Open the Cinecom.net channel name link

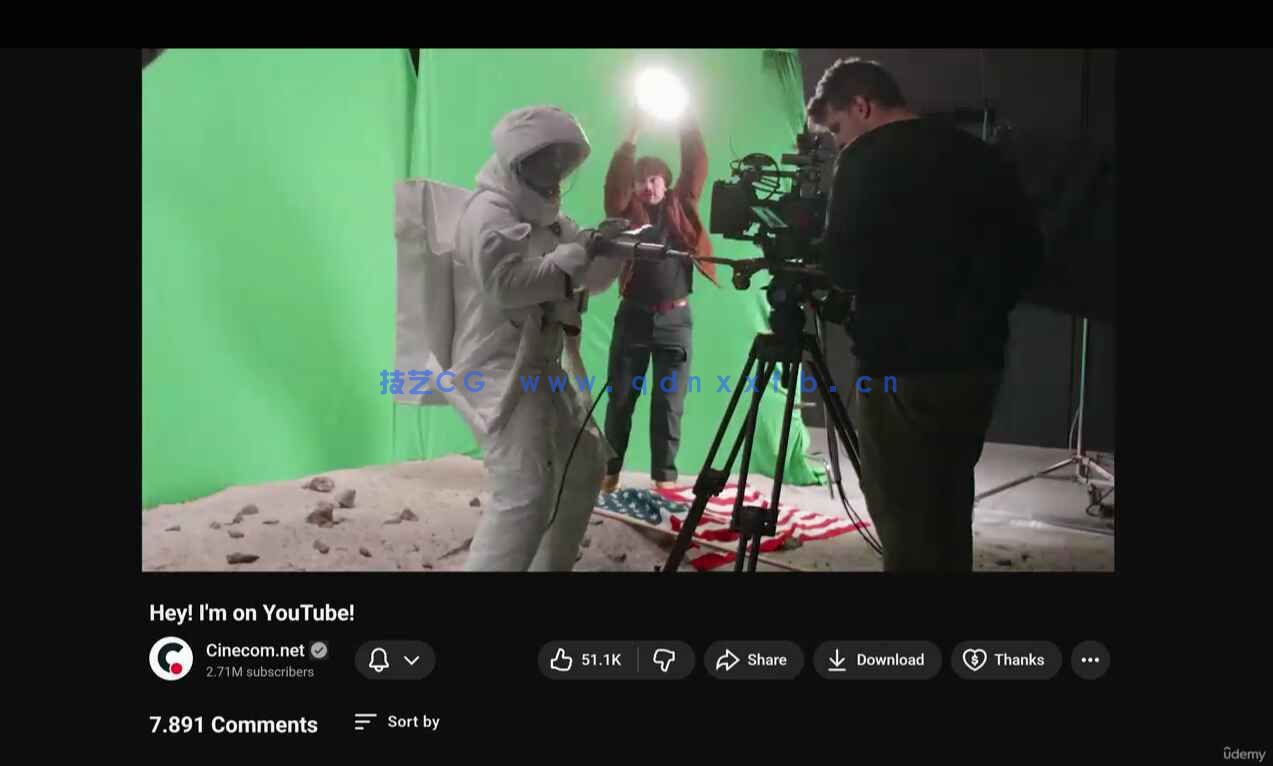tap(255, 650)
